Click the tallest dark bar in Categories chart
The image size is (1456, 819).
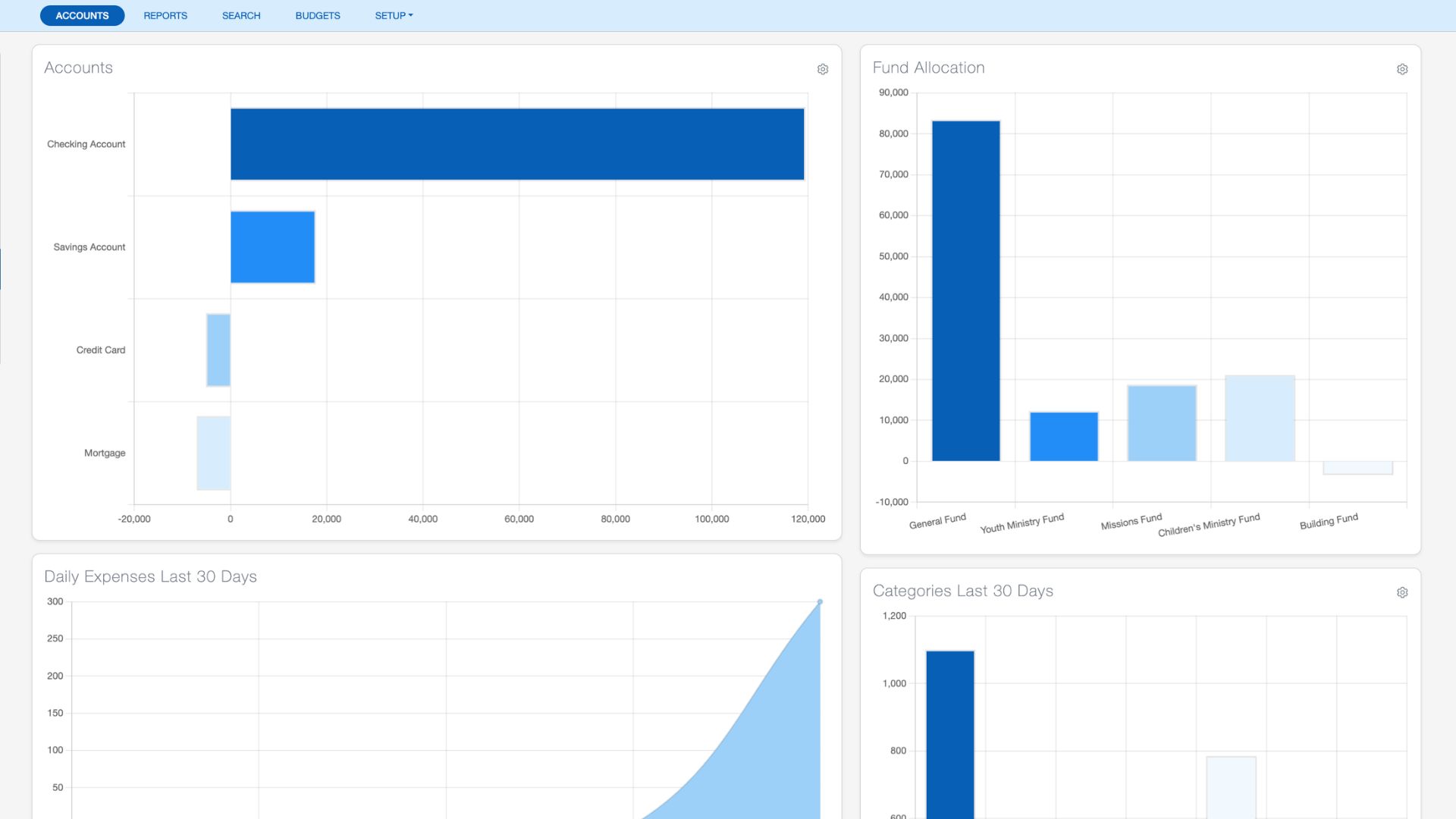pos(950,735)
